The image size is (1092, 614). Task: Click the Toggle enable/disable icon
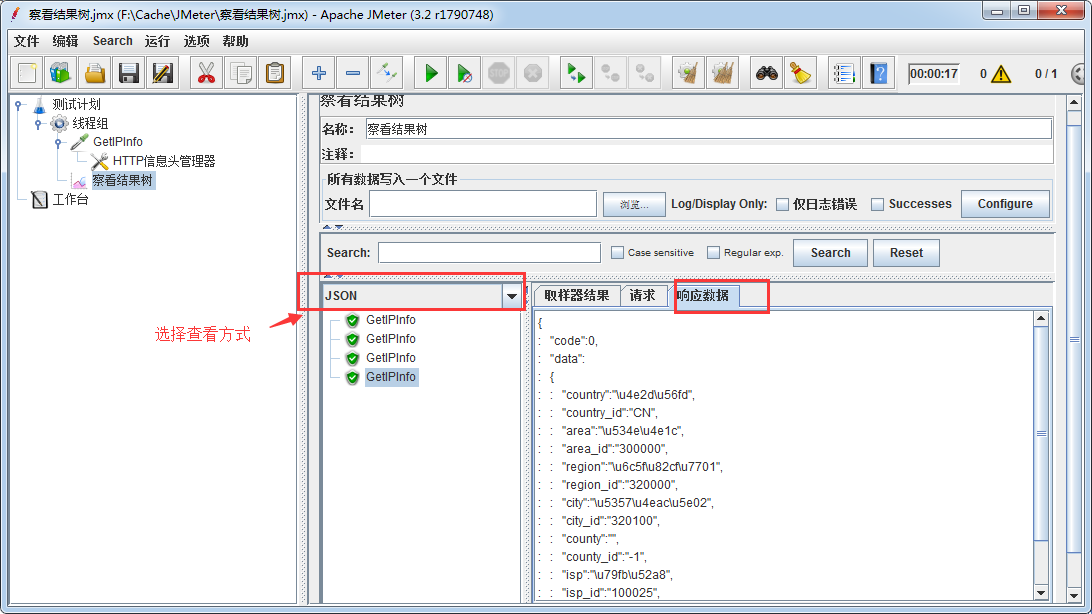(387, 73)
